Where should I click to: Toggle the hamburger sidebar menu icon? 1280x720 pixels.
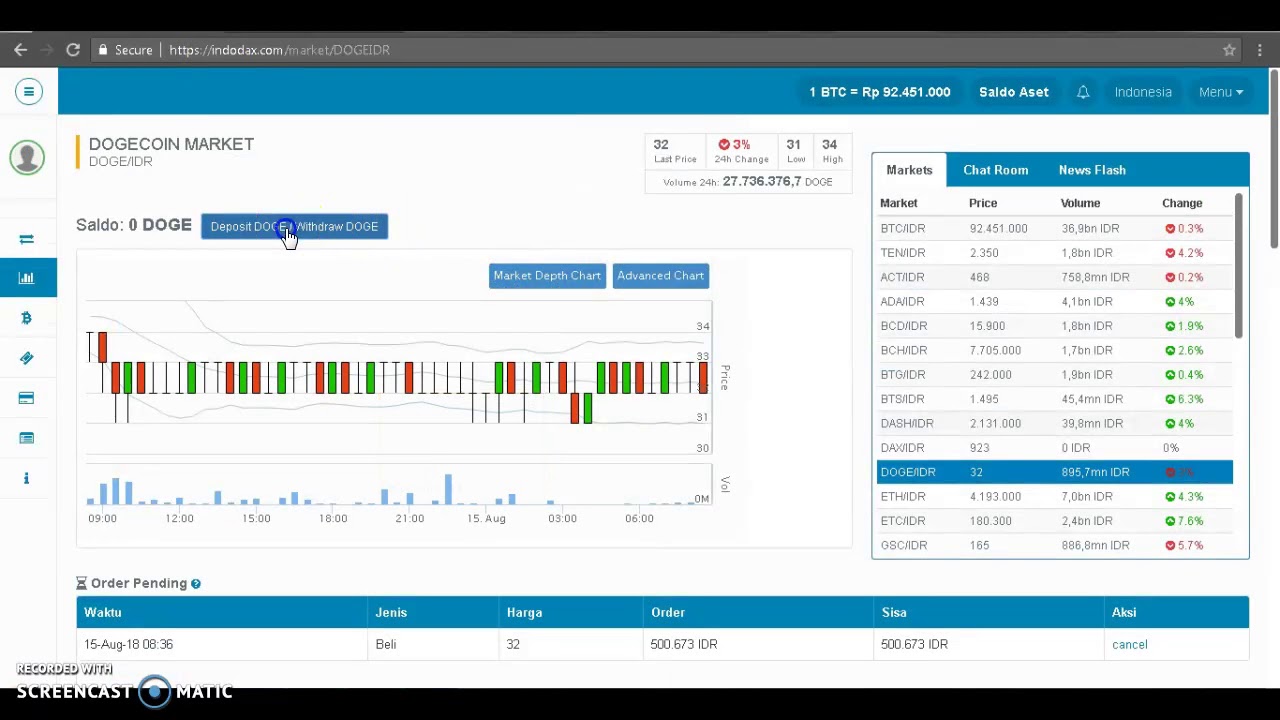pyautogui.click(x=28, y=92)
